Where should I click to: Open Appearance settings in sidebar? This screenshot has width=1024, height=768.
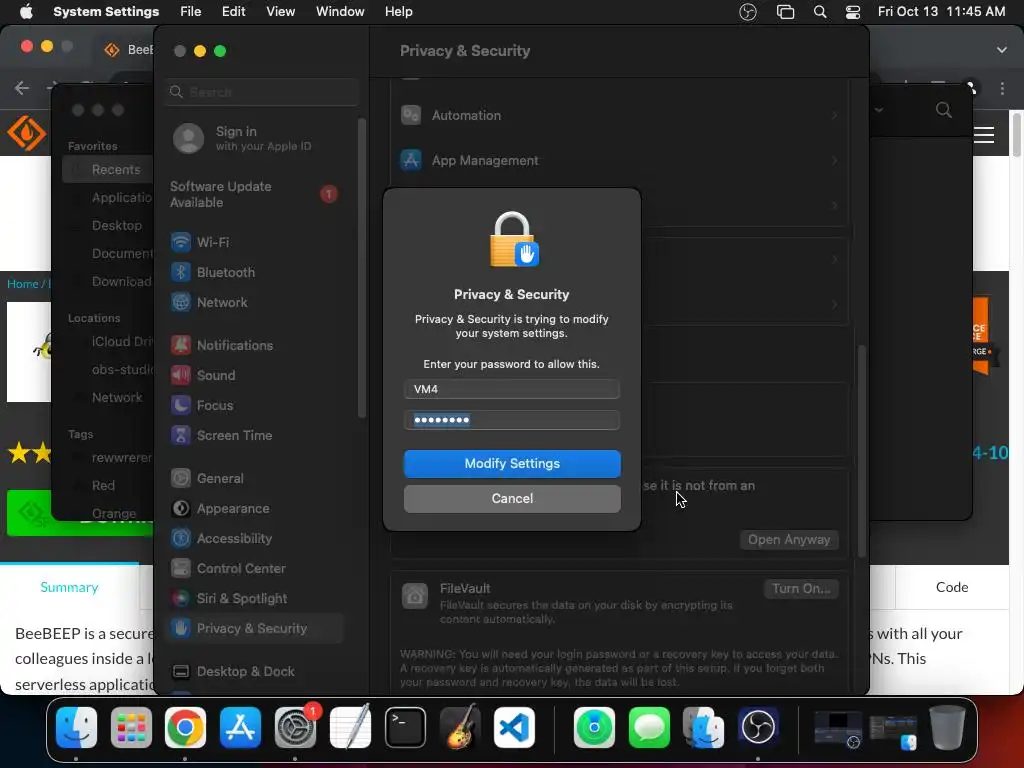[x=220, y=509]
